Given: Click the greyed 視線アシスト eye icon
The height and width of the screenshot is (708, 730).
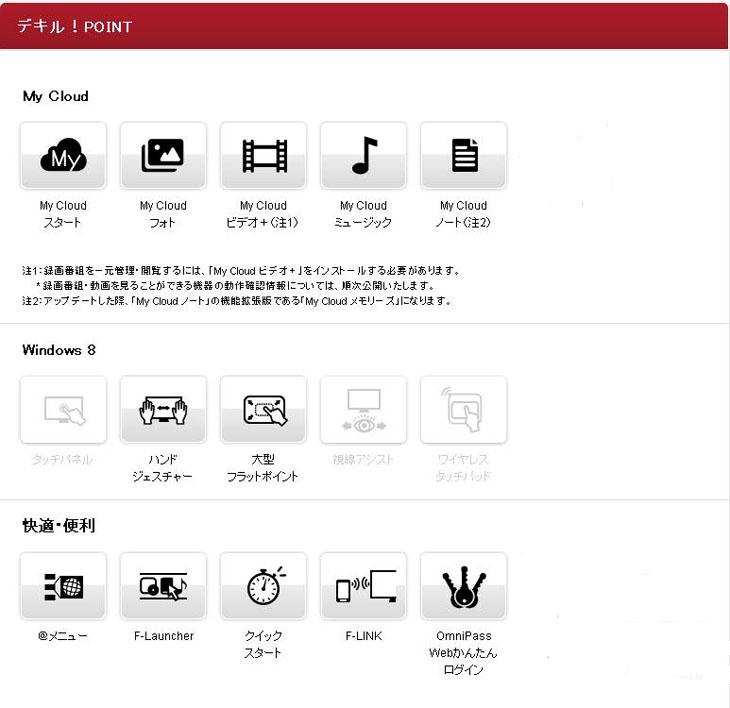Looking at the screenshot, I should [364, 410].
